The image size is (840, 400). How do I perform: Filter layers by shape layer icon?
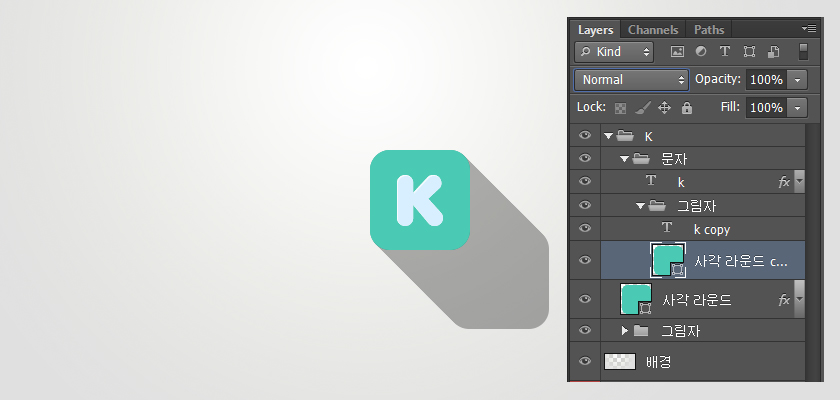pyautogui.click(x=749, y=51)
